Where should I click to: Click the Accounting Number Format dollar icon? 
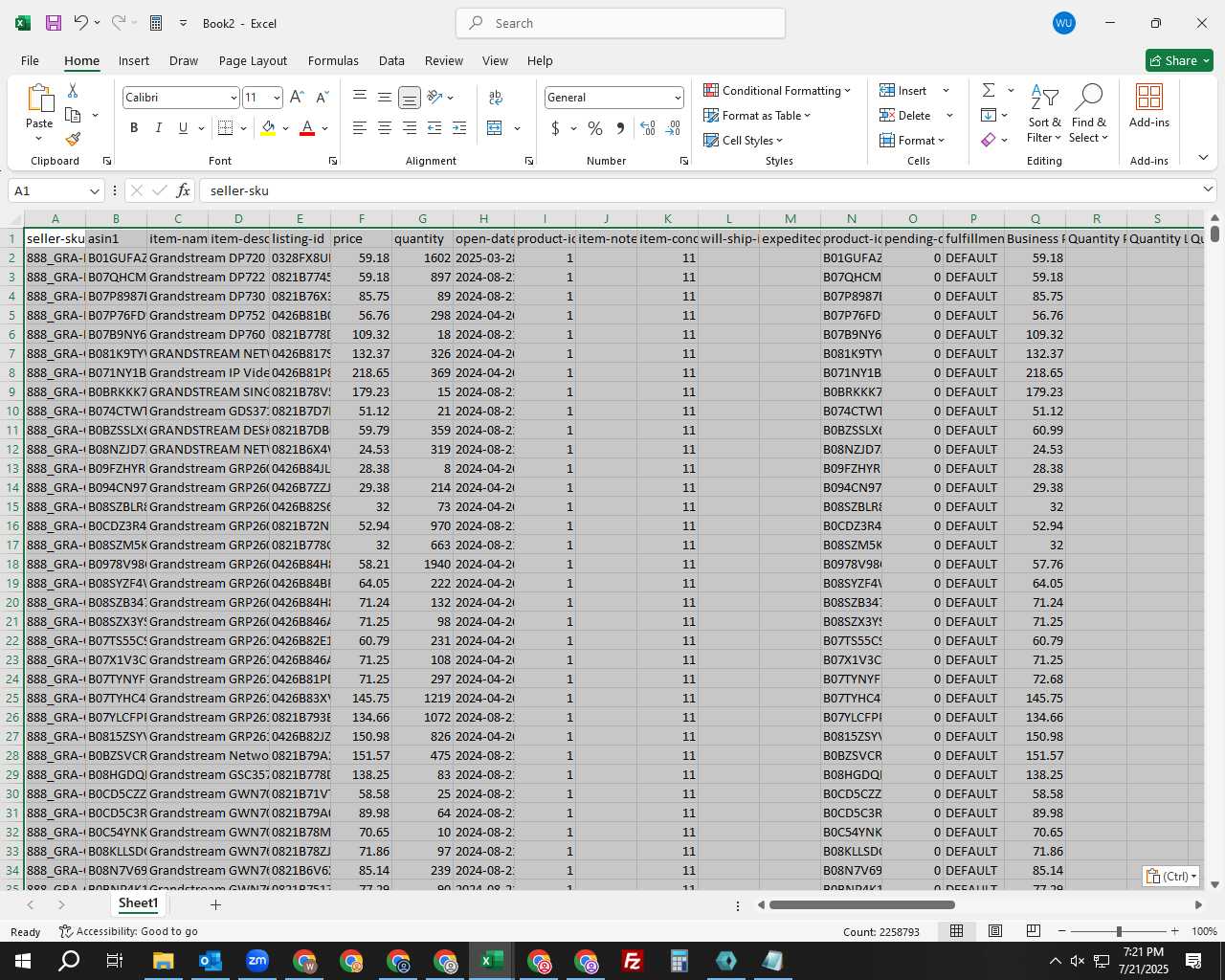[555, 128]
